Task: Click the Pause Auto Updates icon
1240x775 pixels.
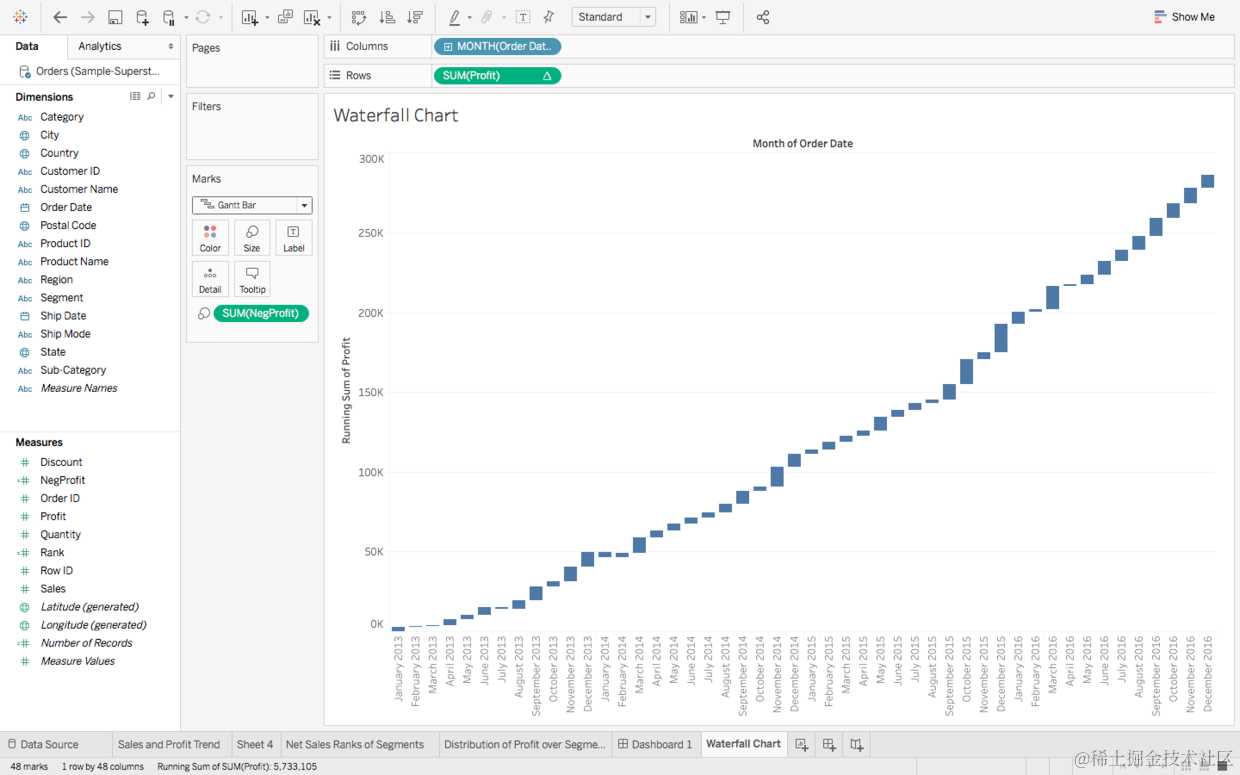Action: coord(169,17)
